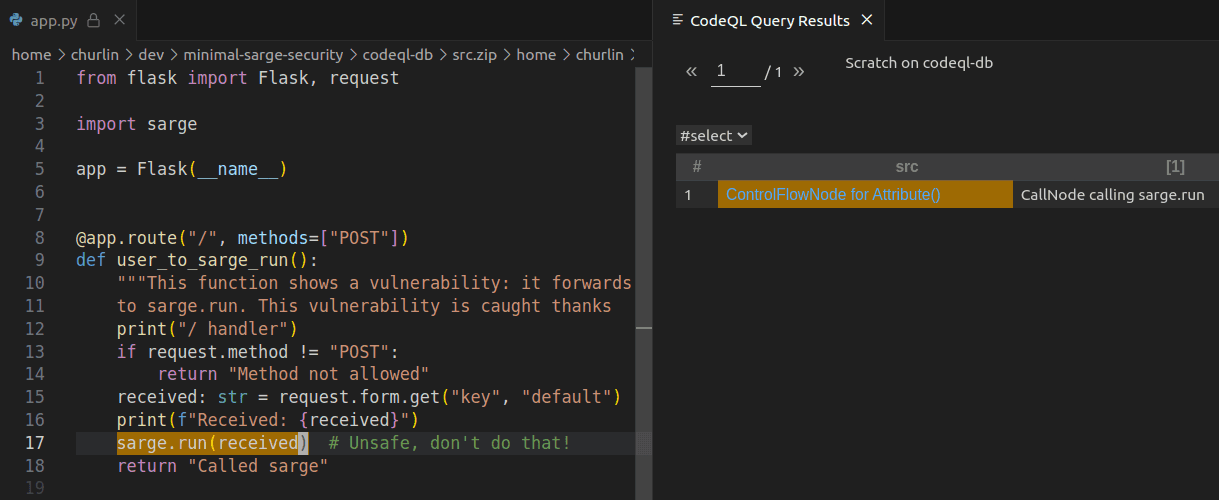Go to previous results page arrow
This screenshot has height=500, width=1219.
click(691, 71)
